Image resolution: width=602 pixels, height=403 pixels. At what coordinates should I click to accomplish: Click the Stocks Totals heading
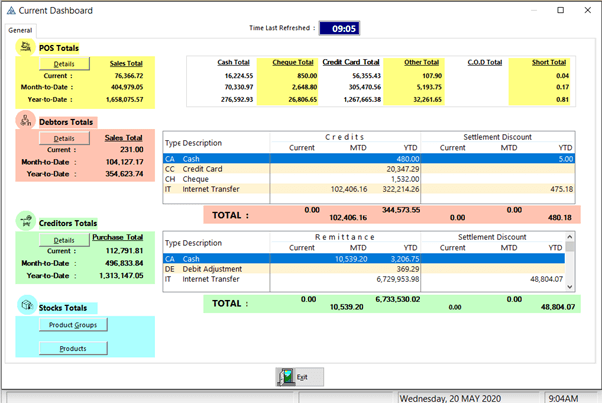coord(63,308)
